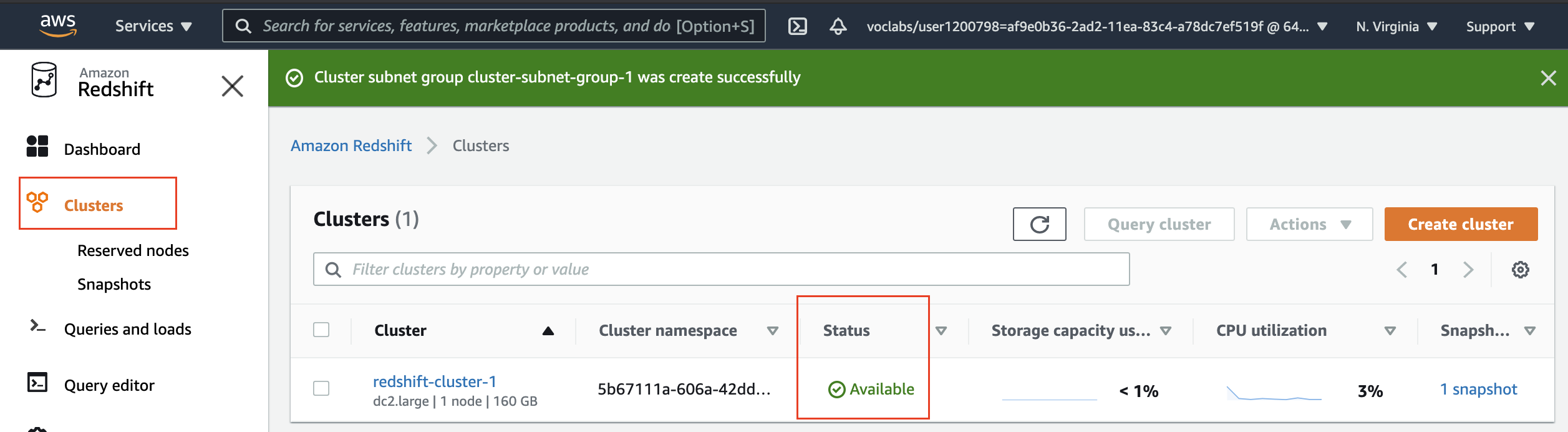Viewport: 1568px width, 432px height.
Task: Select the redshift-cluster-1 row checkbox
Action: pyautogui.click(x=321, y=388)
